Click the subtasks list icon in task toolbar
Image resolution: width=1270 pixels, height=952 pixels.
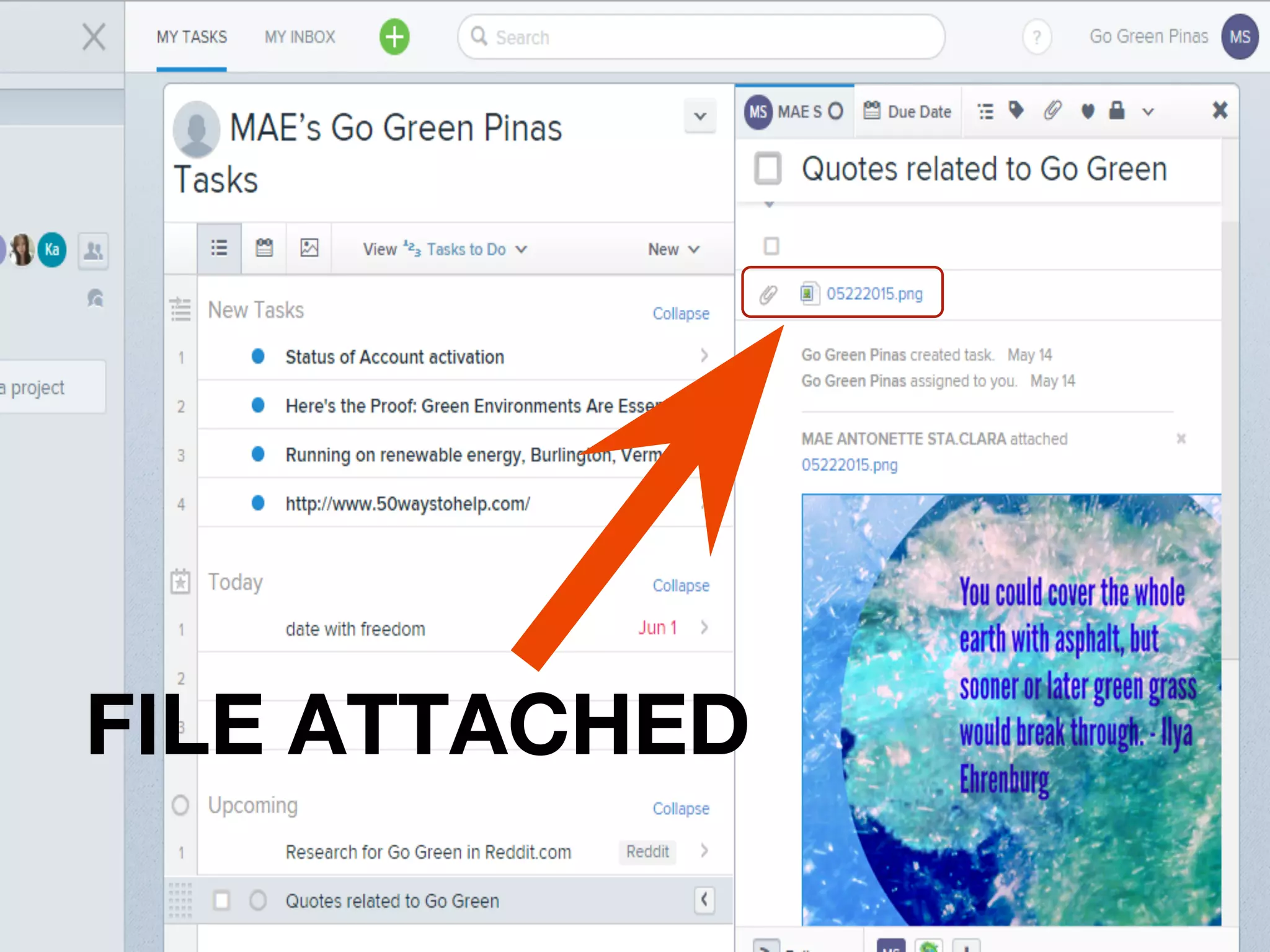click(x=985, y=112)
